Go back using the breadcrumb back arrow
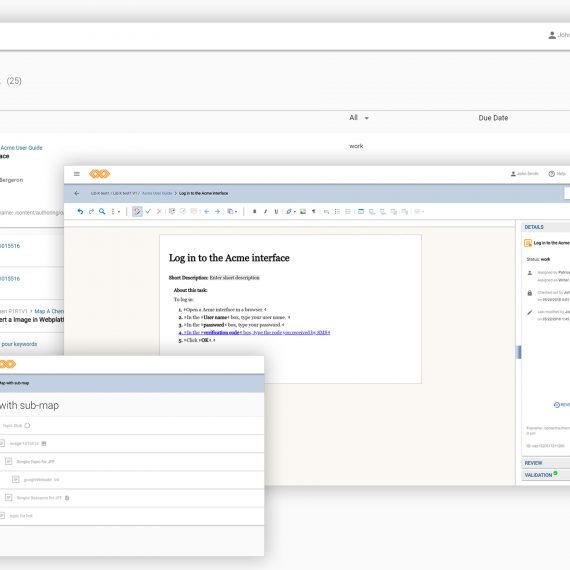Image resolution: width=570 pixels, height=570 pixels. 76,193
